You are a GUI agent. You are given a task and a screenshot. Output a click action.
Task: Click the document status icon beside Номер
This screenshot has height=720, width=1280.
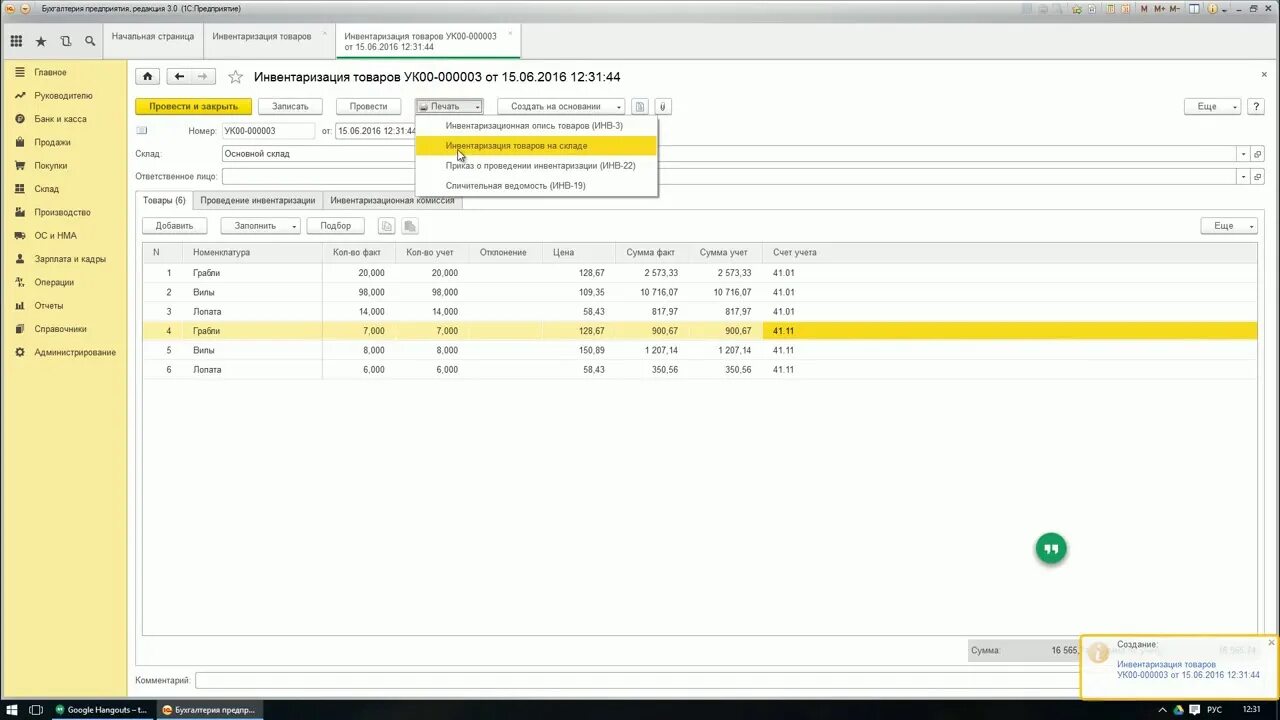tap(142, 131)
